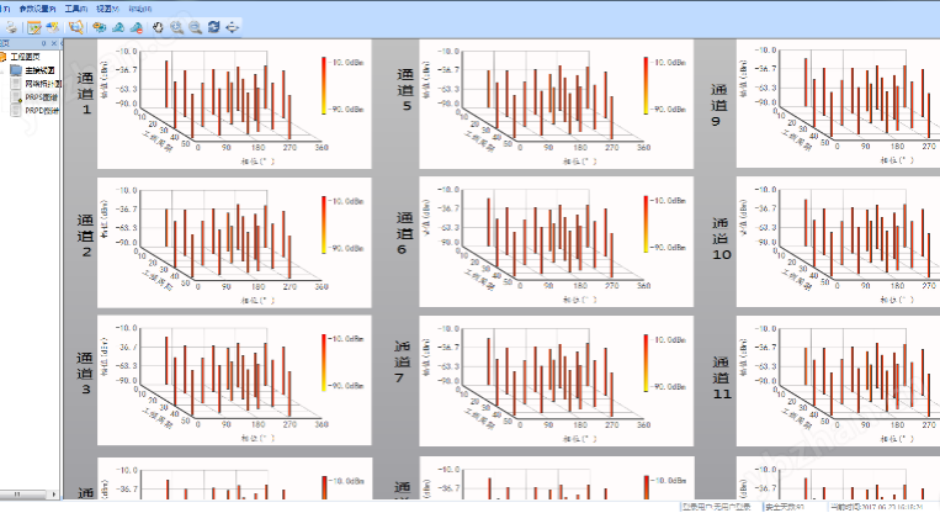This screenshot has width=941, height=514.
Task: Click the zoom in magnifier icon
Action: pos(176,27)
